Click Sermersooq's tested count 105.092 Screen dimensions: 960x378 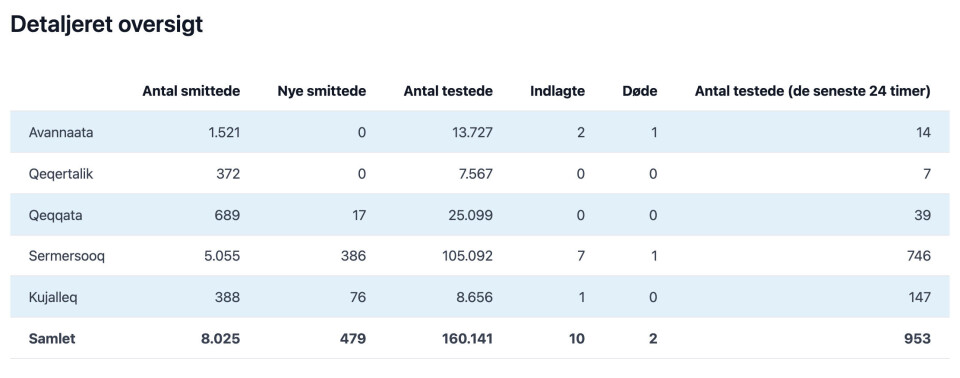467,256
